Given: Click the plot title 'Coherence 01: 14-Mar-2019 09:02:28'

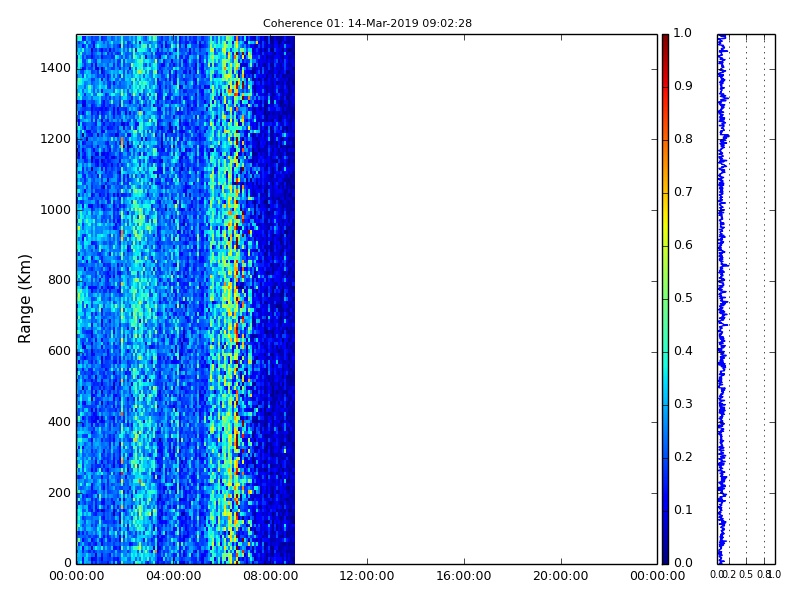Looking at the screenshot, I should pos(367,23).
